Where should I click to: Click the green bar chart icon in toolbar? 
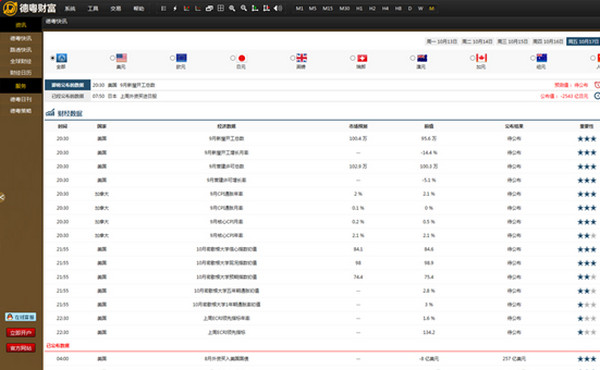255,8
